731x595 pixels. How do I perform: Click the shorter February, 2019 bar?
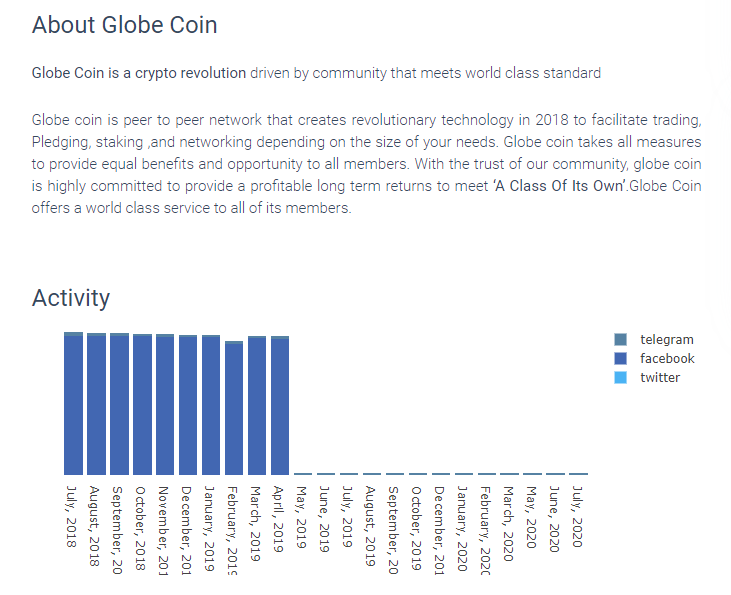tap(234, 409)
